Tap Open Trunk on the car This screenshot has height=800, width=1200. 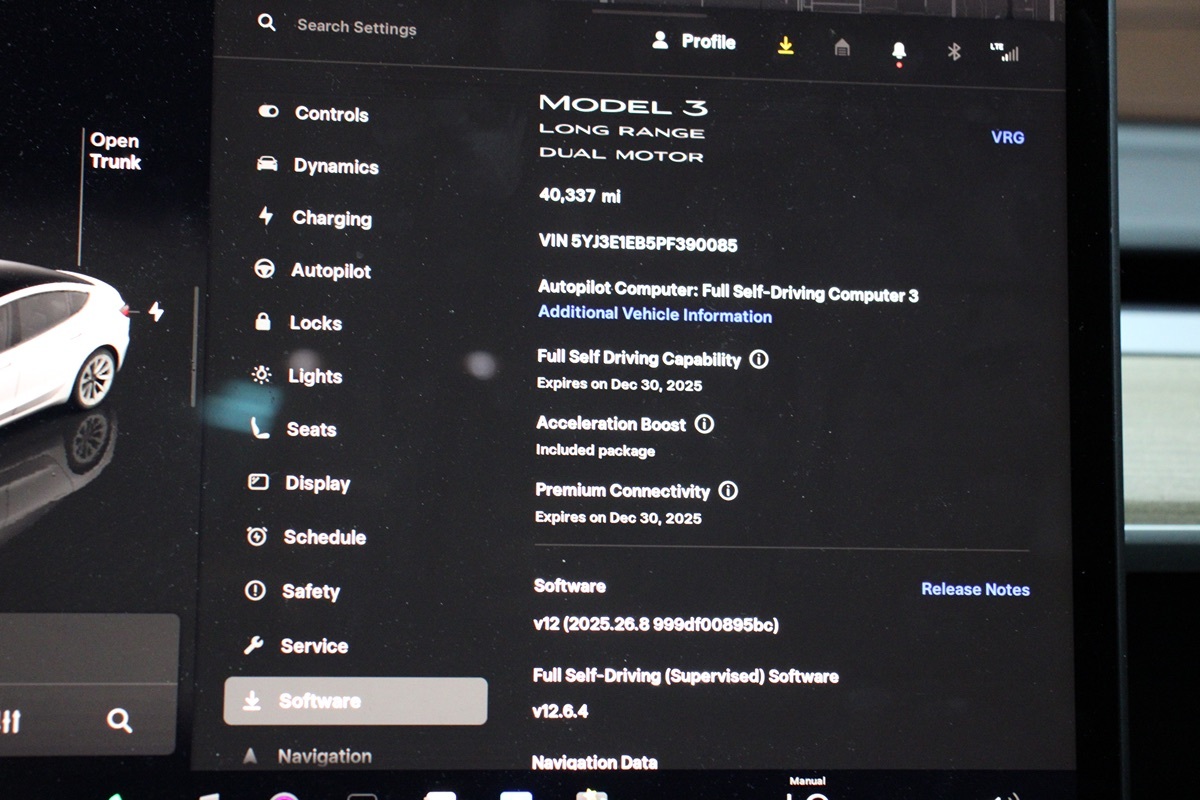coord(115,152)
